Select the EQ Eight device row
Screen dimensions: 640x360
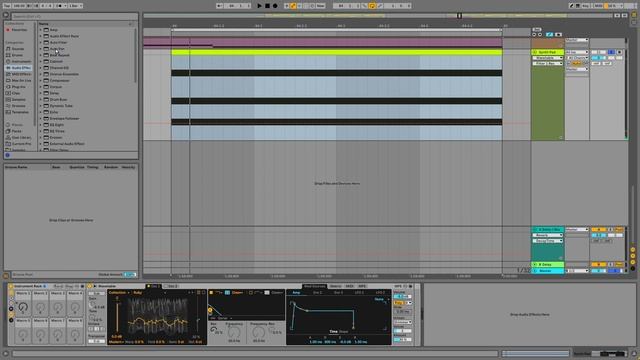tap(86, 124)
